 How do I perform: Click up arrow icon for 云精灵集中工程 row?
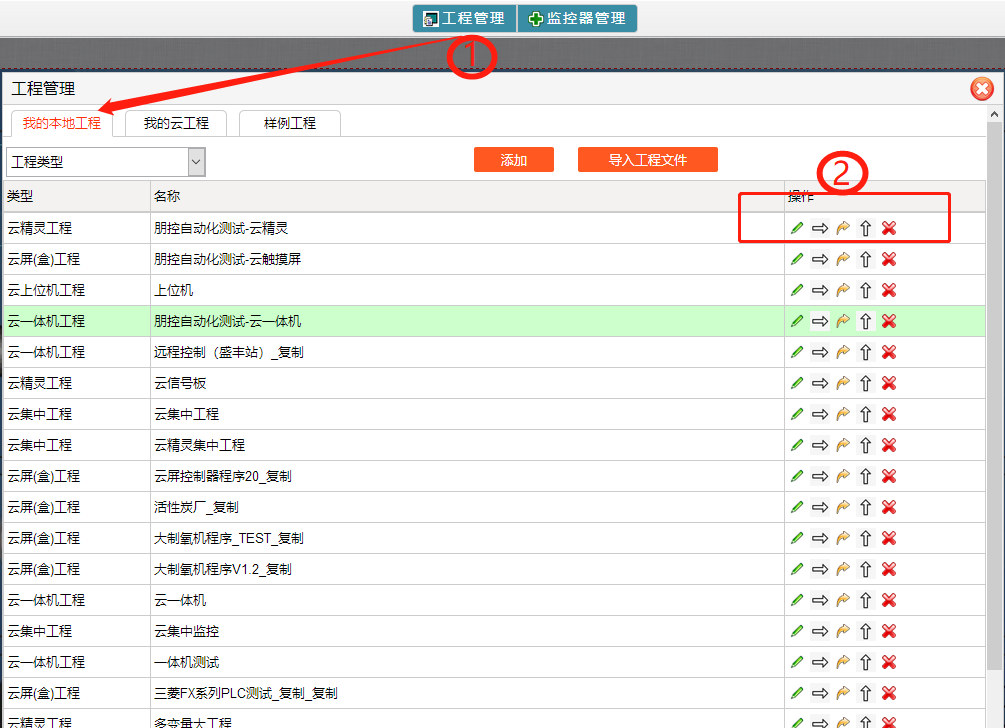[x=865, y=445]
